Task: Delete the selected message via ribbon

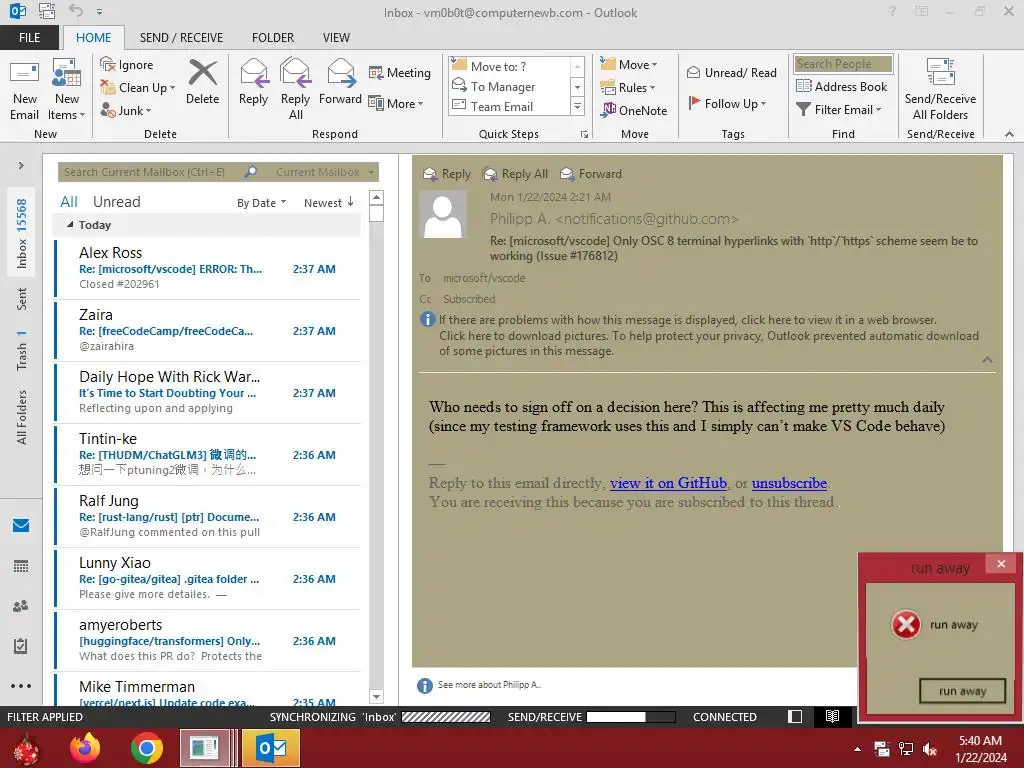Action: [x=202, y=82]
